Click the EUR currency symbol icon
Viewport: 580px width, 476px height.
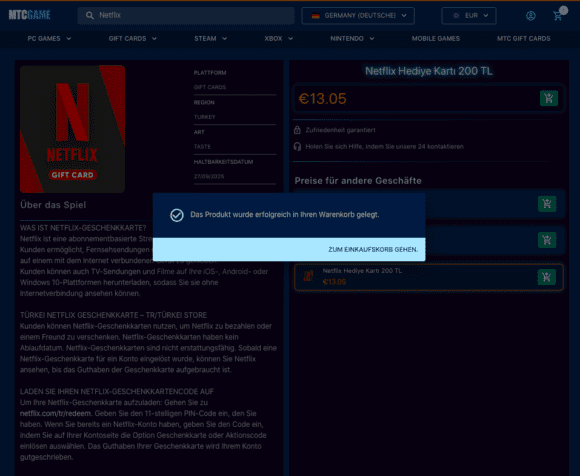(x=456, y=16)
